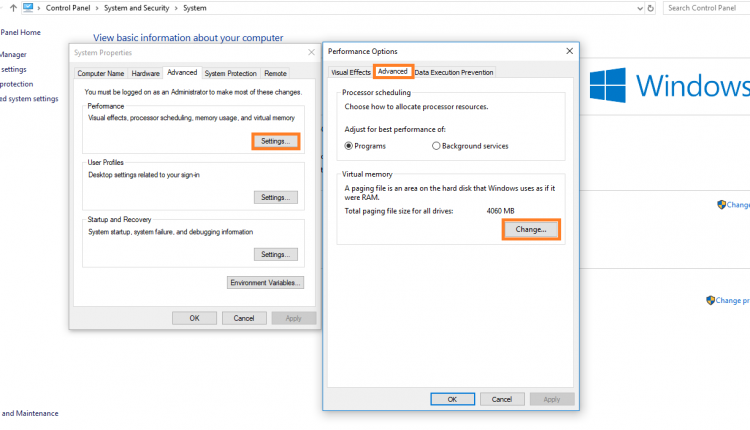Refresh the Control Panel view
This screenshot has width=750, height=430.
(651, 8)
